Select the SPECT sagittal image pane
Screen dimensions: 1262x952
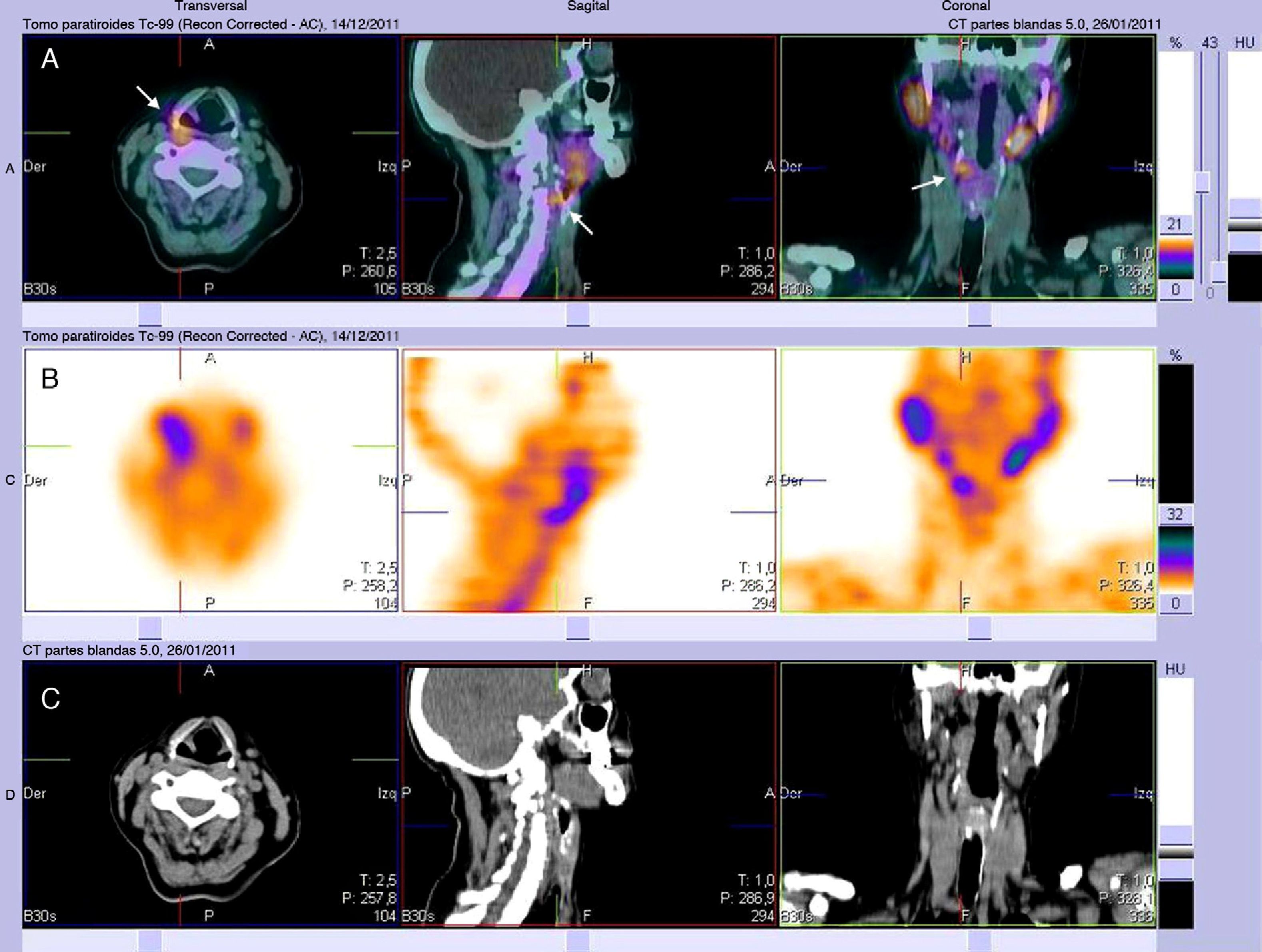589,480
